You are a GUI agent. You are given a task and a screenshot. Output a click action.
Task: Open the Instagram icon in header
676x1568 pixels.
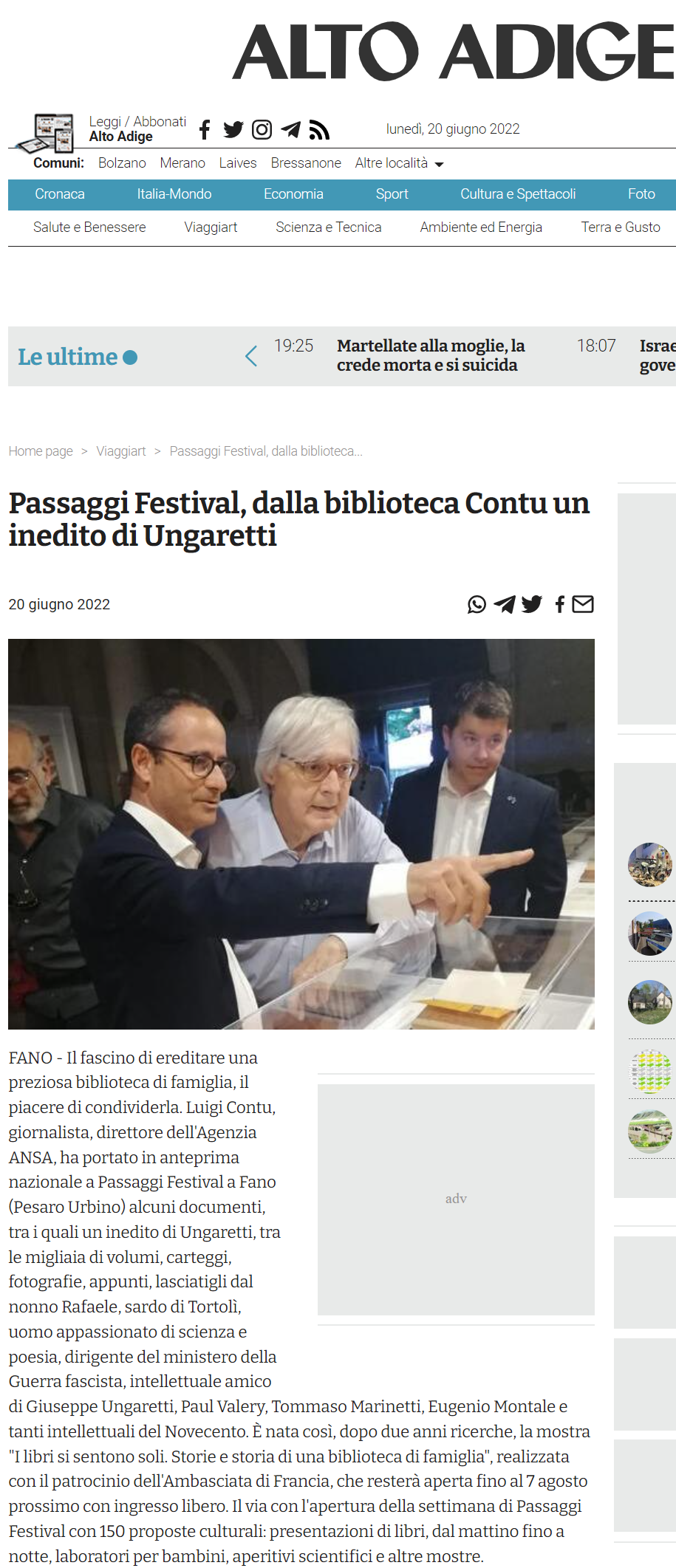click(262, 130)
